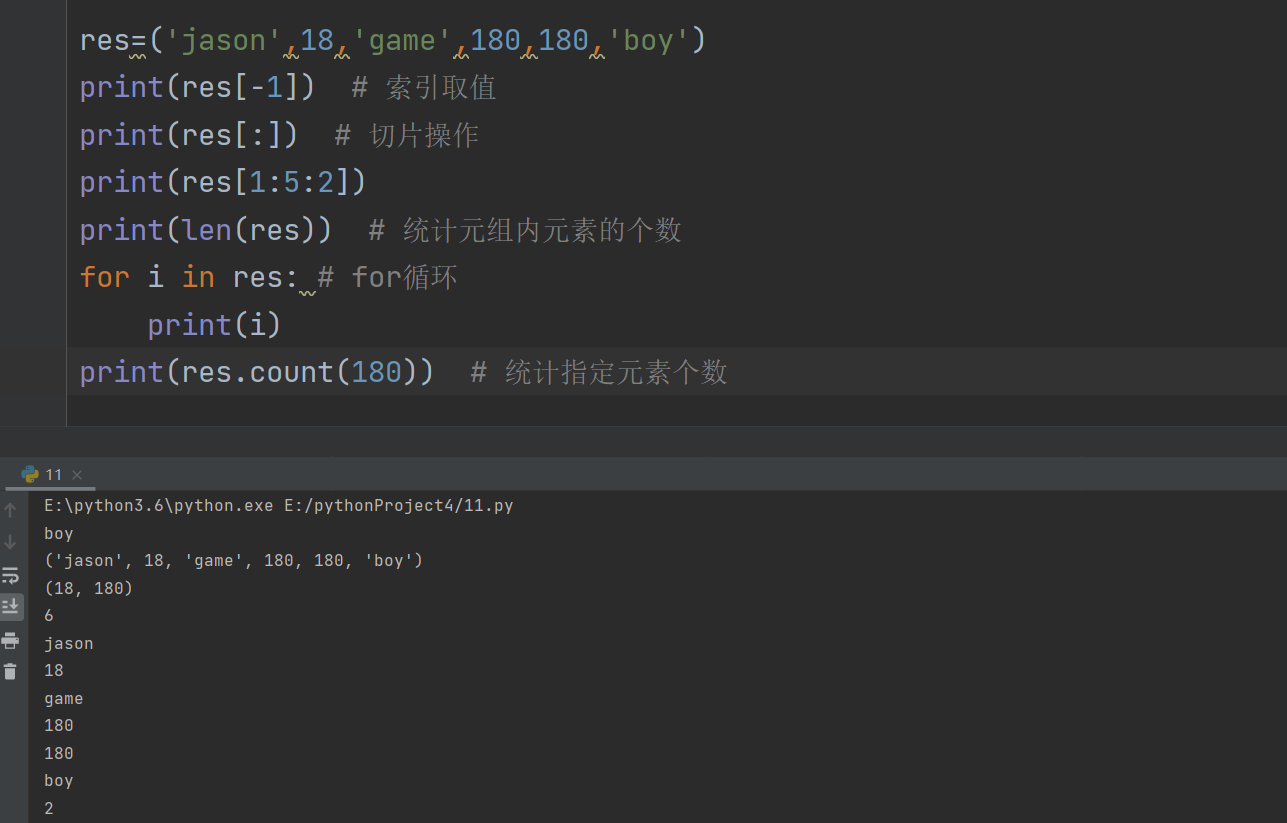Select the run tab named 11

[x=53, y=475]
